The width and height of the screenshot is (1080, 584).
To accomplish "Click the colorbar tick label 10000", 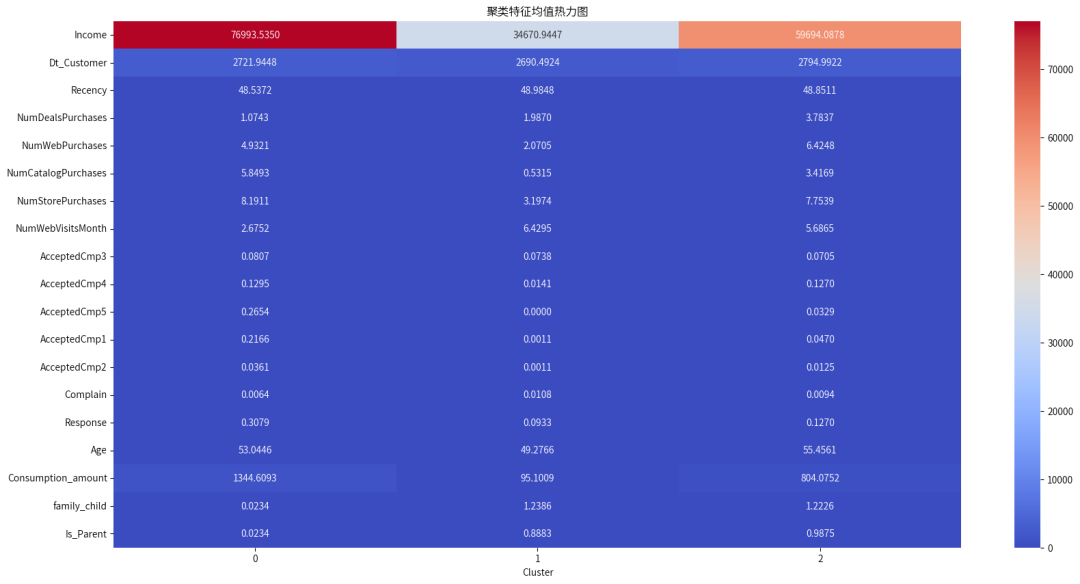I will (x=1060, y=480).
